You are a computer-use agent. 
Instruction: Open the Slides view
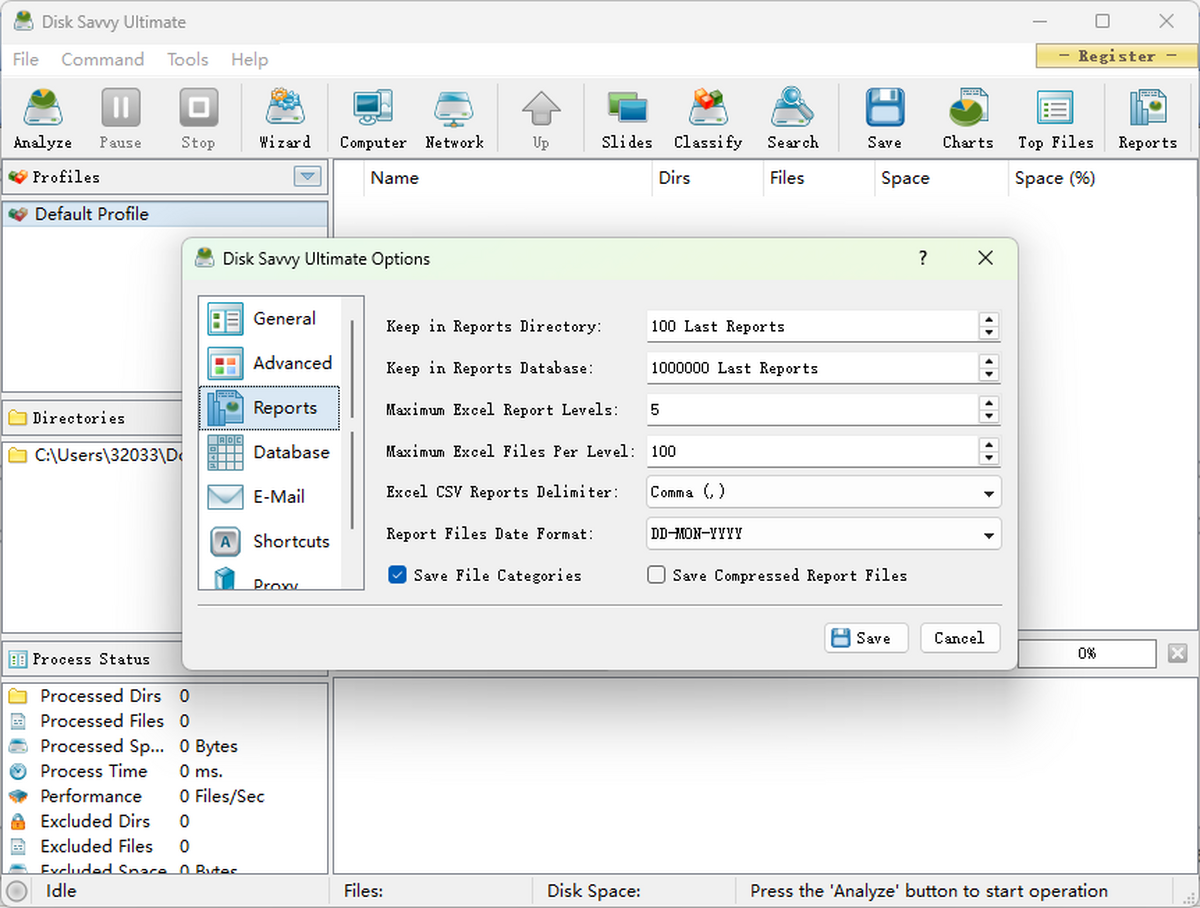(x=626, y=117)
